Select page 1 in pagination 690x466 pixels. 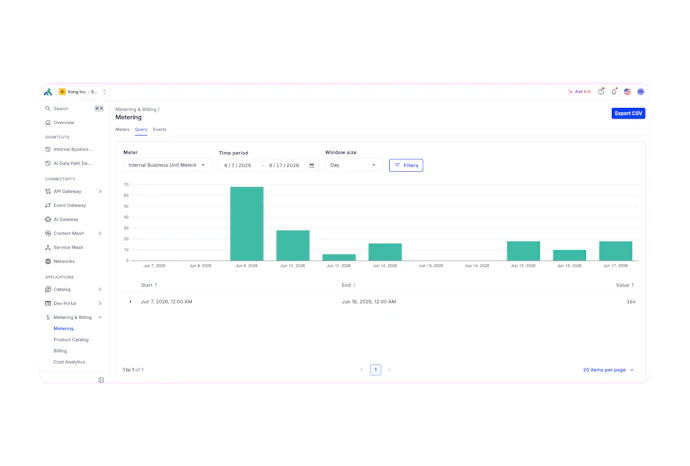click(x=375, y=370)
